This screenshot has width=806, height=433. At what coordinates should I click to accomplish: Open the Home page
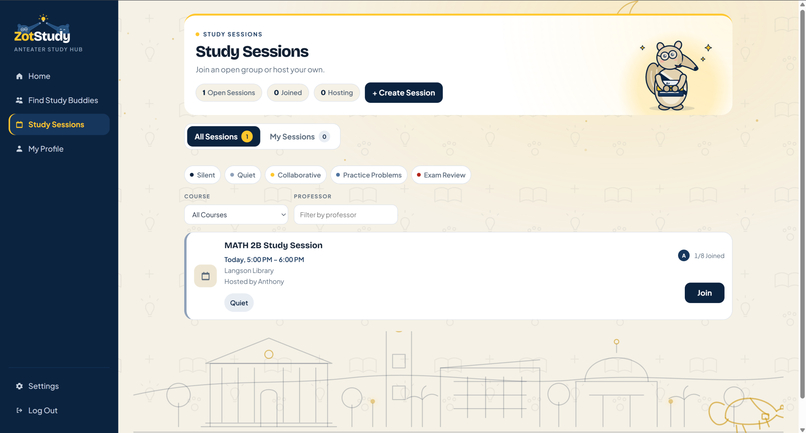59,76
